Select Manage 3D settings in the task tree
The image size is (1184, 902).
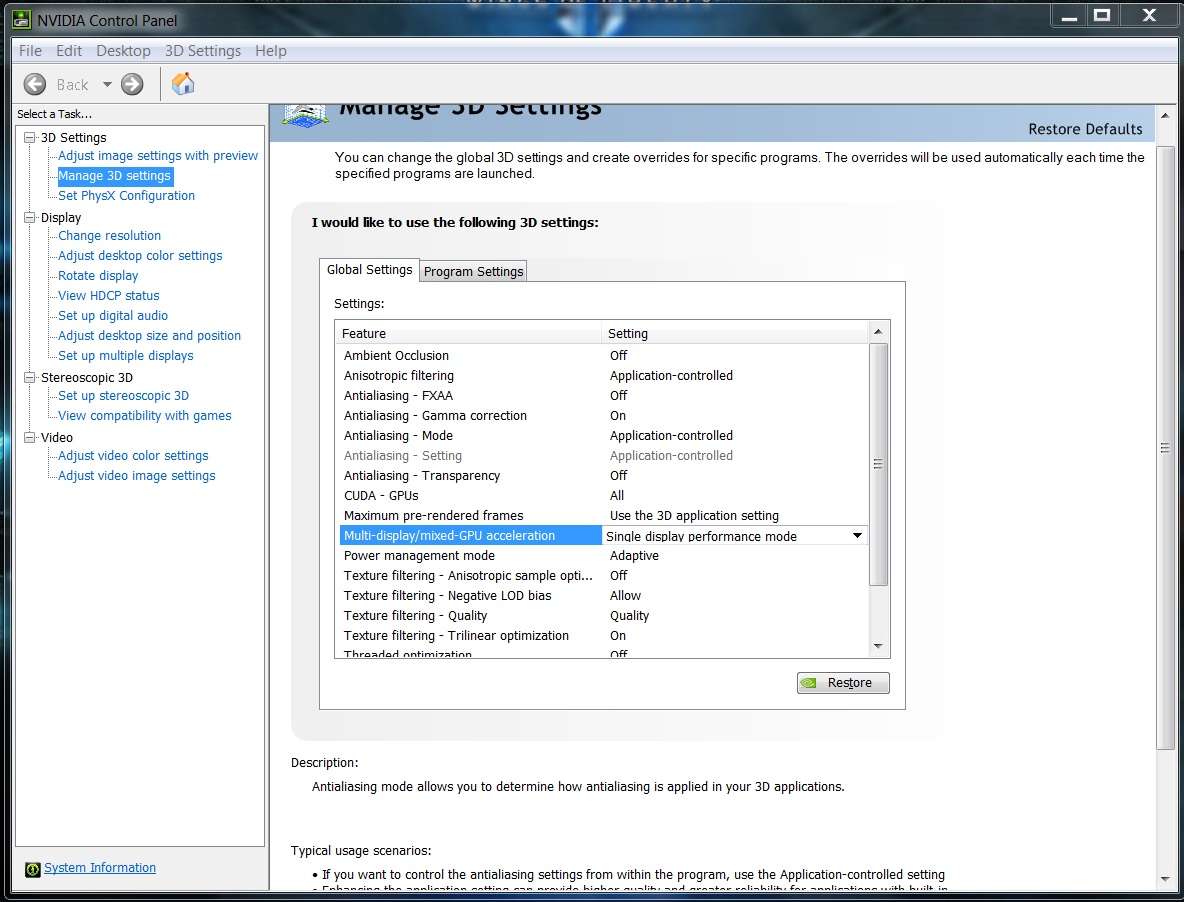(115, 176)
